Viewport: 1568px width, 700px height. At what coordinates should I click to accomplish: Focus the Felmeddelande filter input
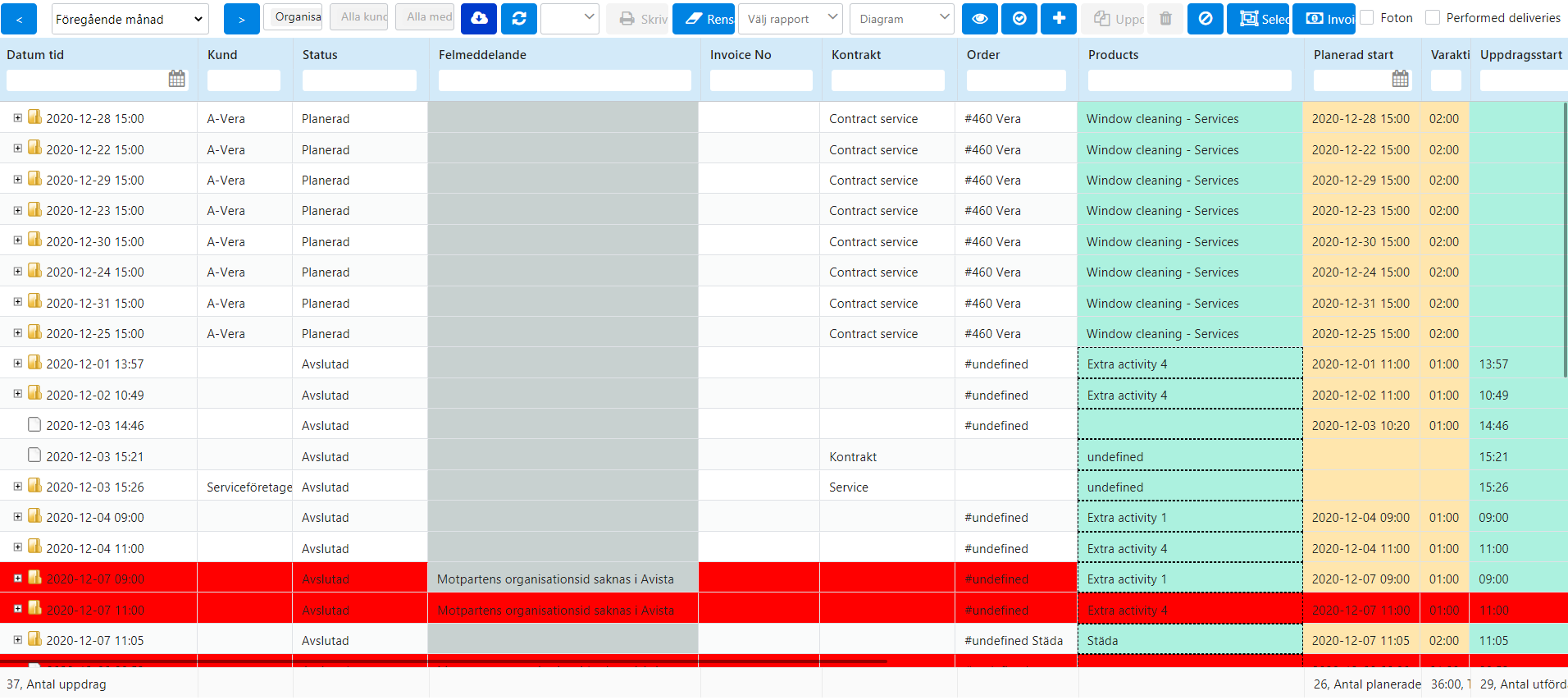pyautogui.click(x=564, y=80)
